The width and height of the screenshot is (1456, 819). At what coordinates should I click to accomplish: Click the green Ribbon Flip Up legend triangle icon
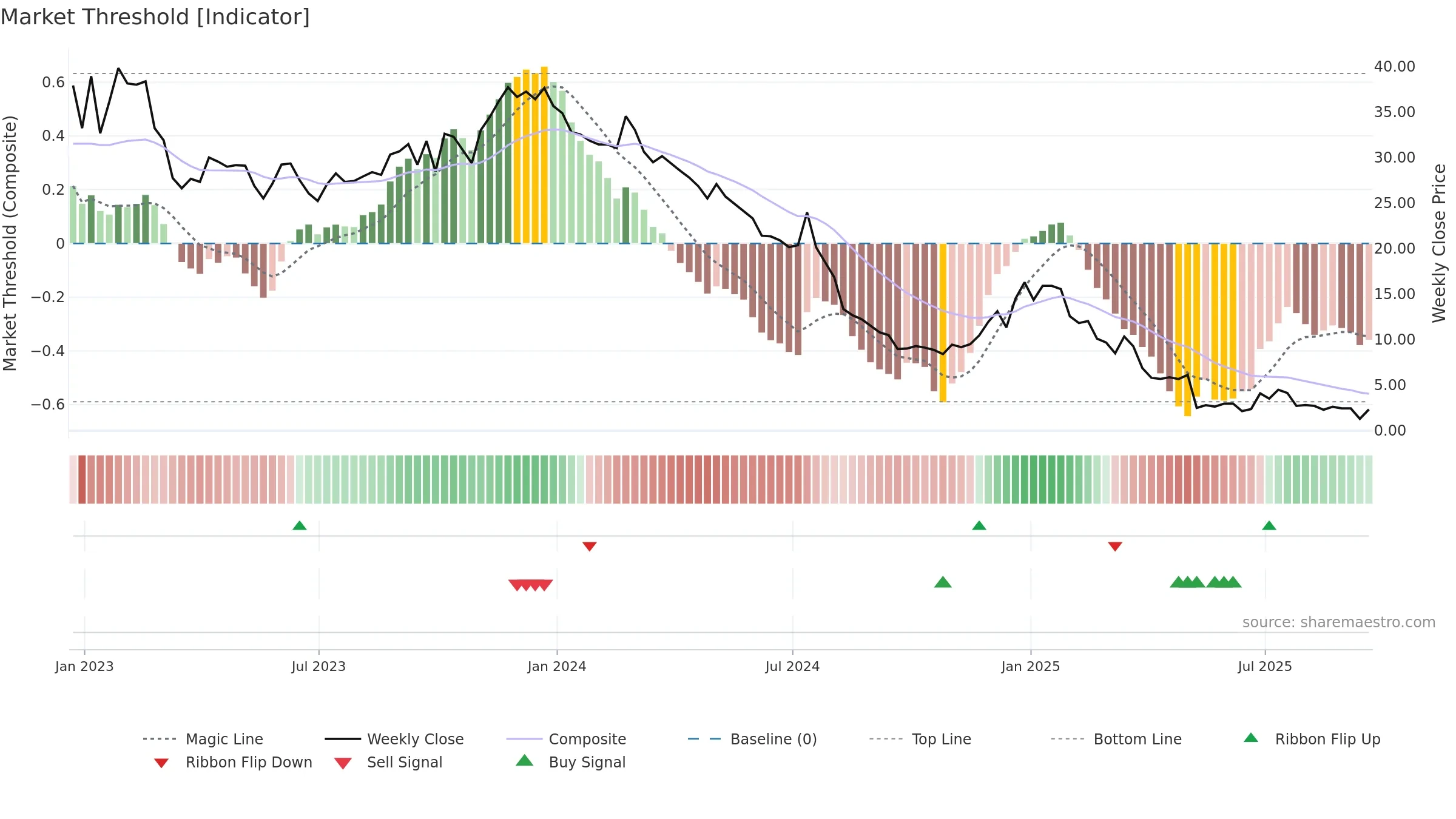coord(1251,738)
